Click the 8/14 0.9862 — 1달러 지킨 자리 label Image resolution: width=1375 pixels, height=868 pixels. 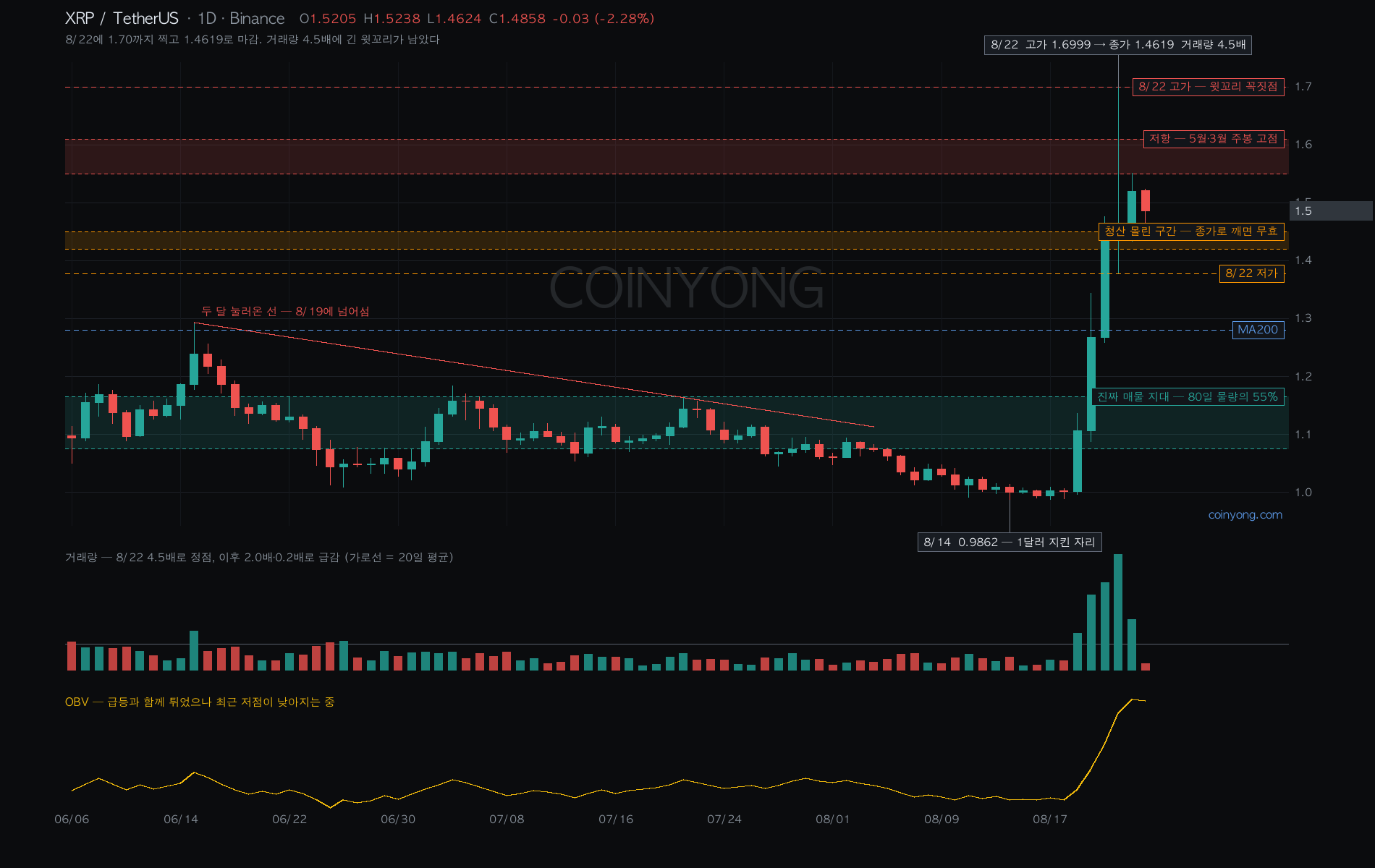tap(1010, 542)
